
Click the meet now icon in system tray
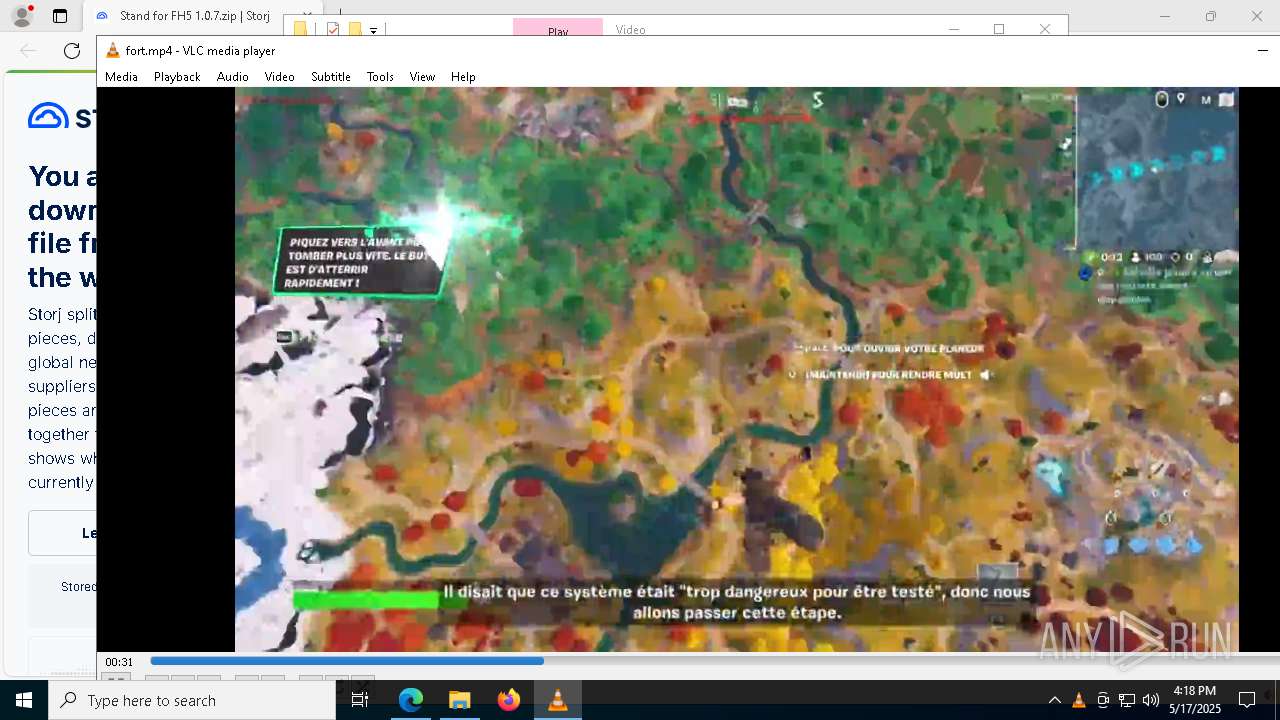pyautogui.click(x=1103, y=700)
